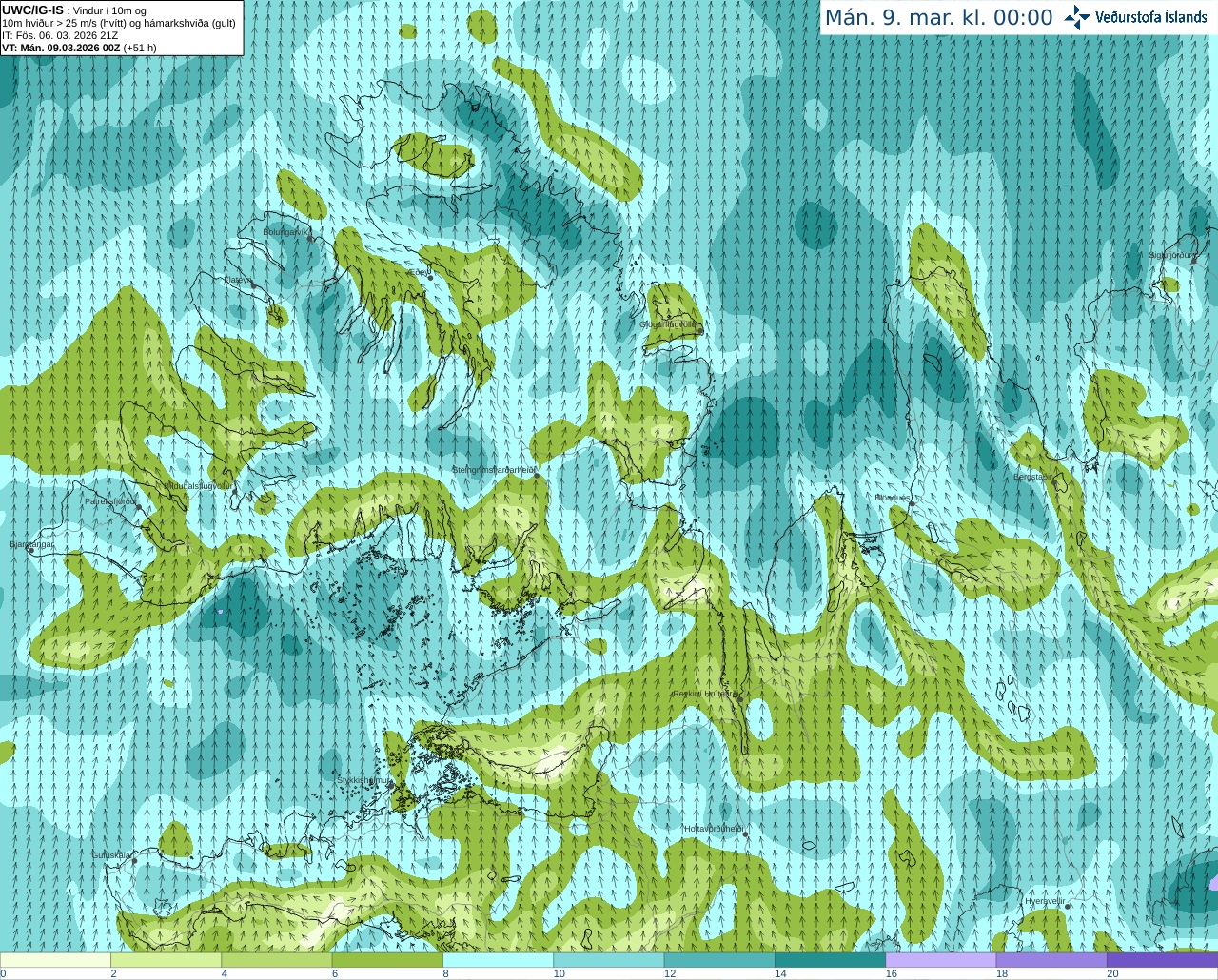Click the Stykkishólmur station label

363,780
